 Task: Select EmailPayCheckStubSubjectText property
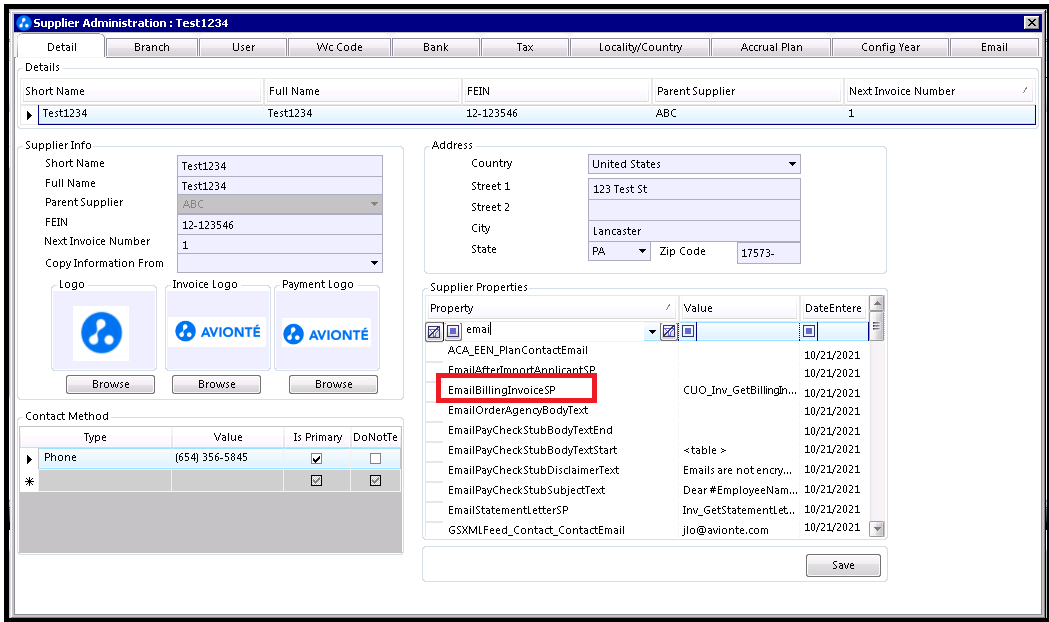pos(527,490)
